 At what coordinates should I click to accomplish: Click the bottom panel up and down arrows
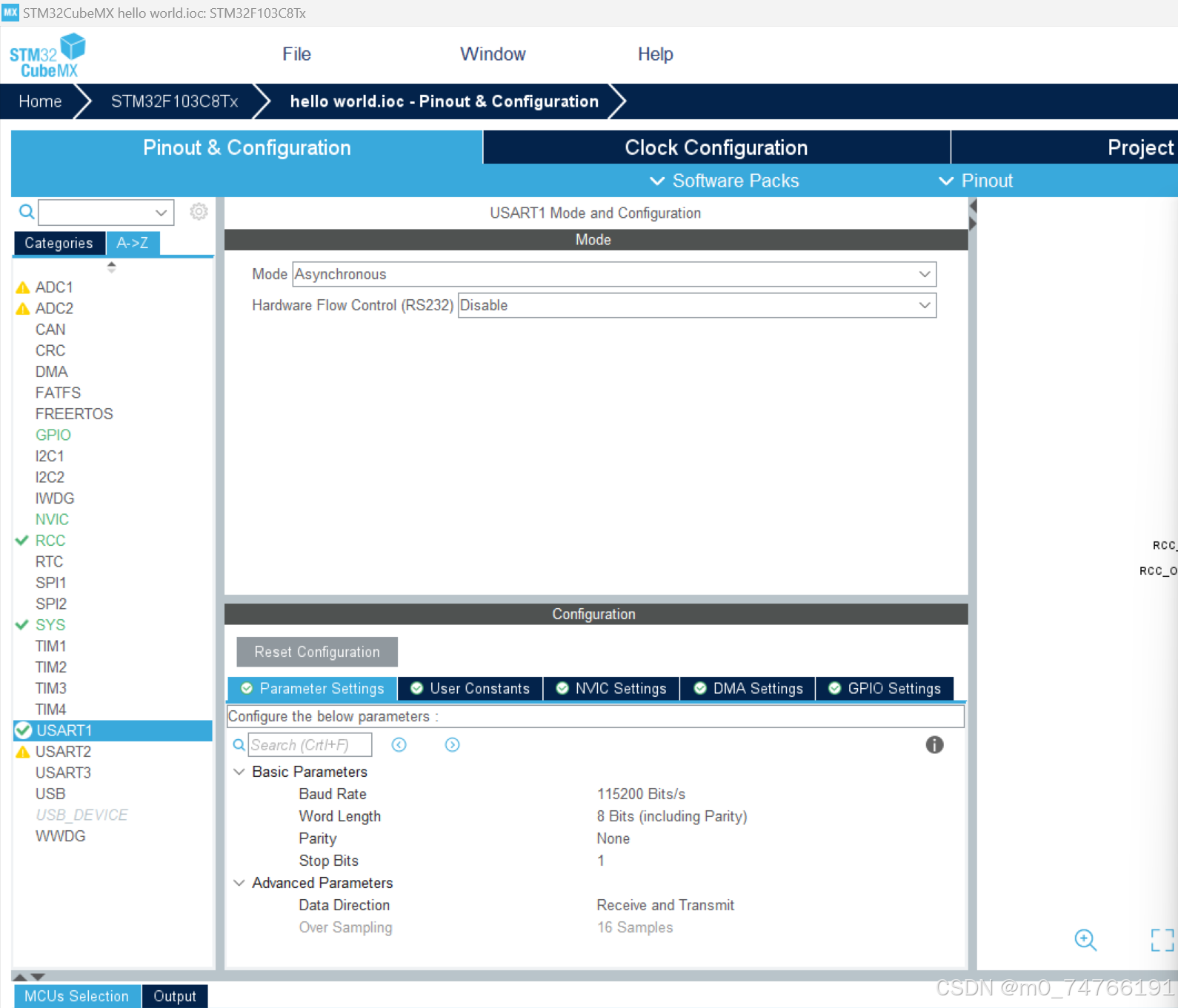[x=30, y=977]
